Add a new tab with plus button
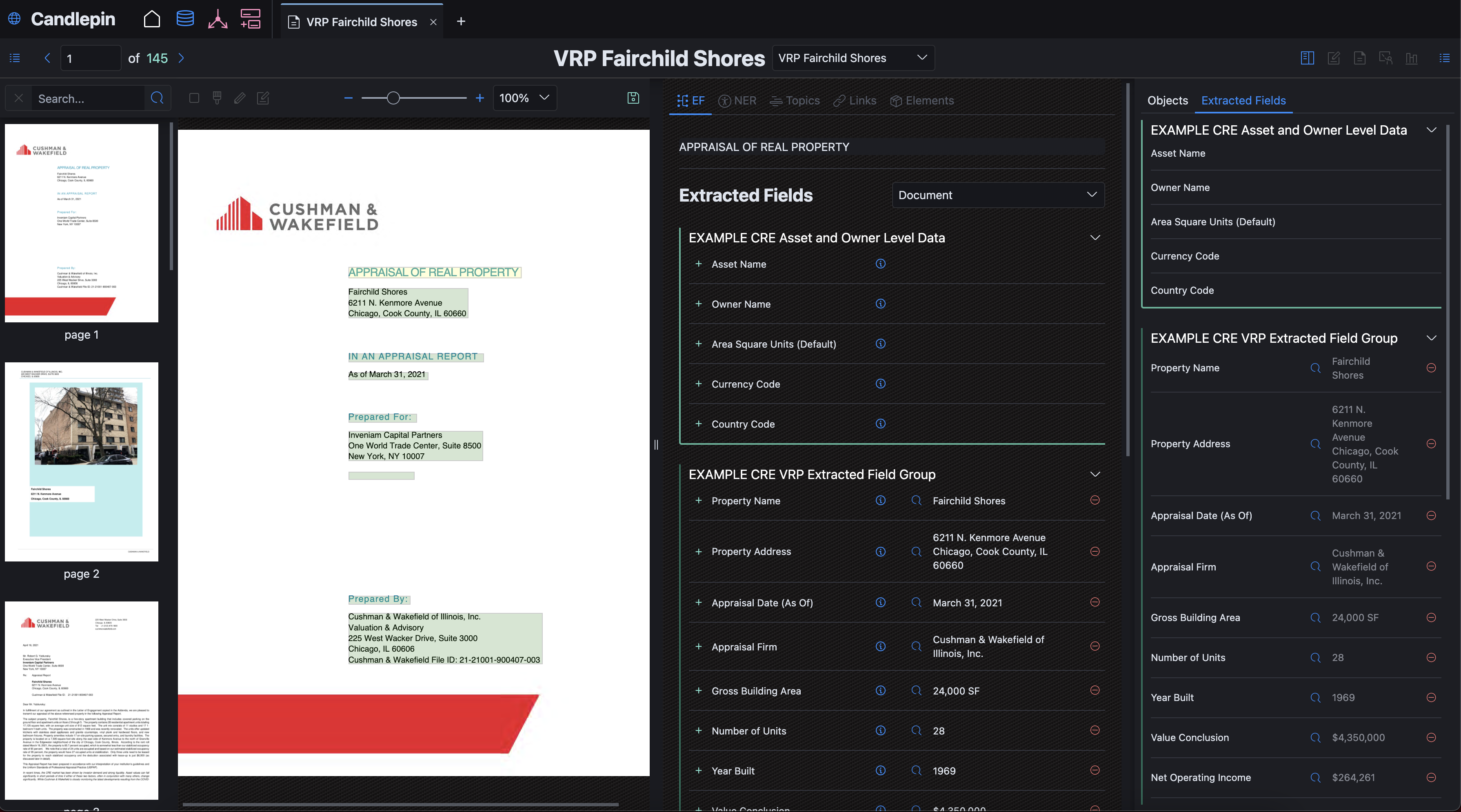1461x812 pixels. 461,21
